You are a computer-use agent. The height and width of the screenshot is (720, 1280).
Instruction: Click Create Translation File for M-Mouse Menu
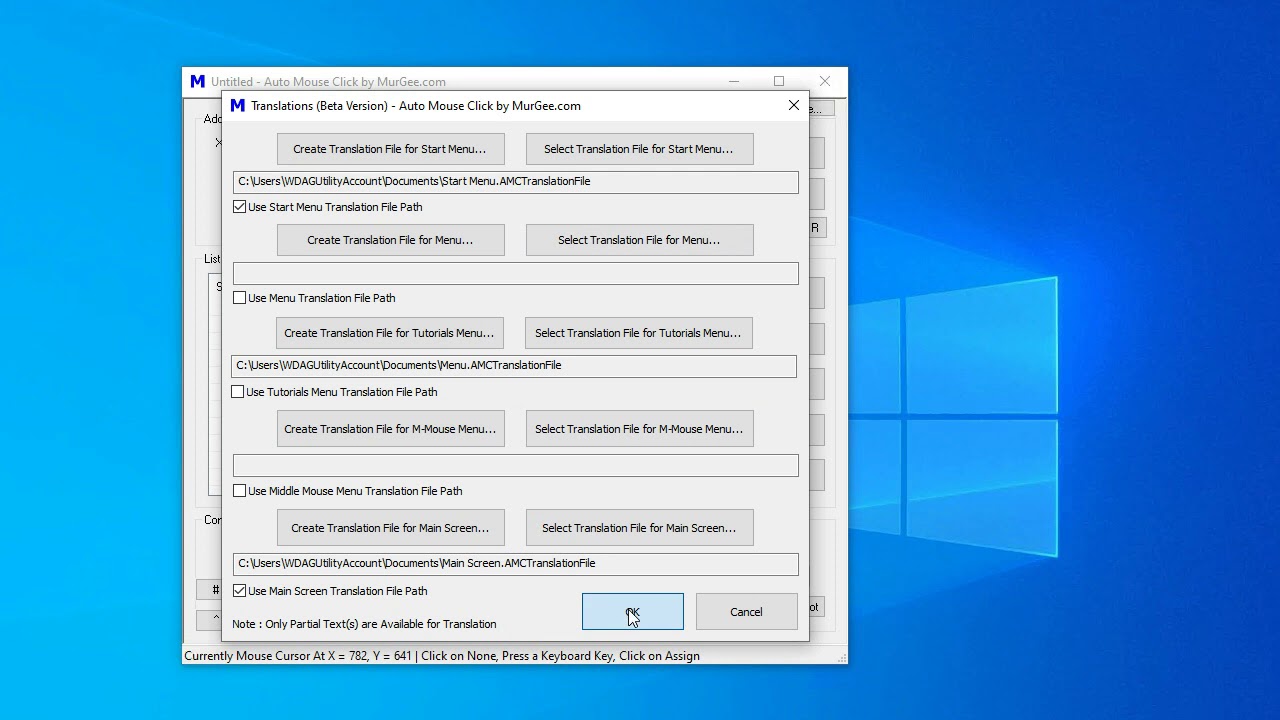(x=390, y=429)
